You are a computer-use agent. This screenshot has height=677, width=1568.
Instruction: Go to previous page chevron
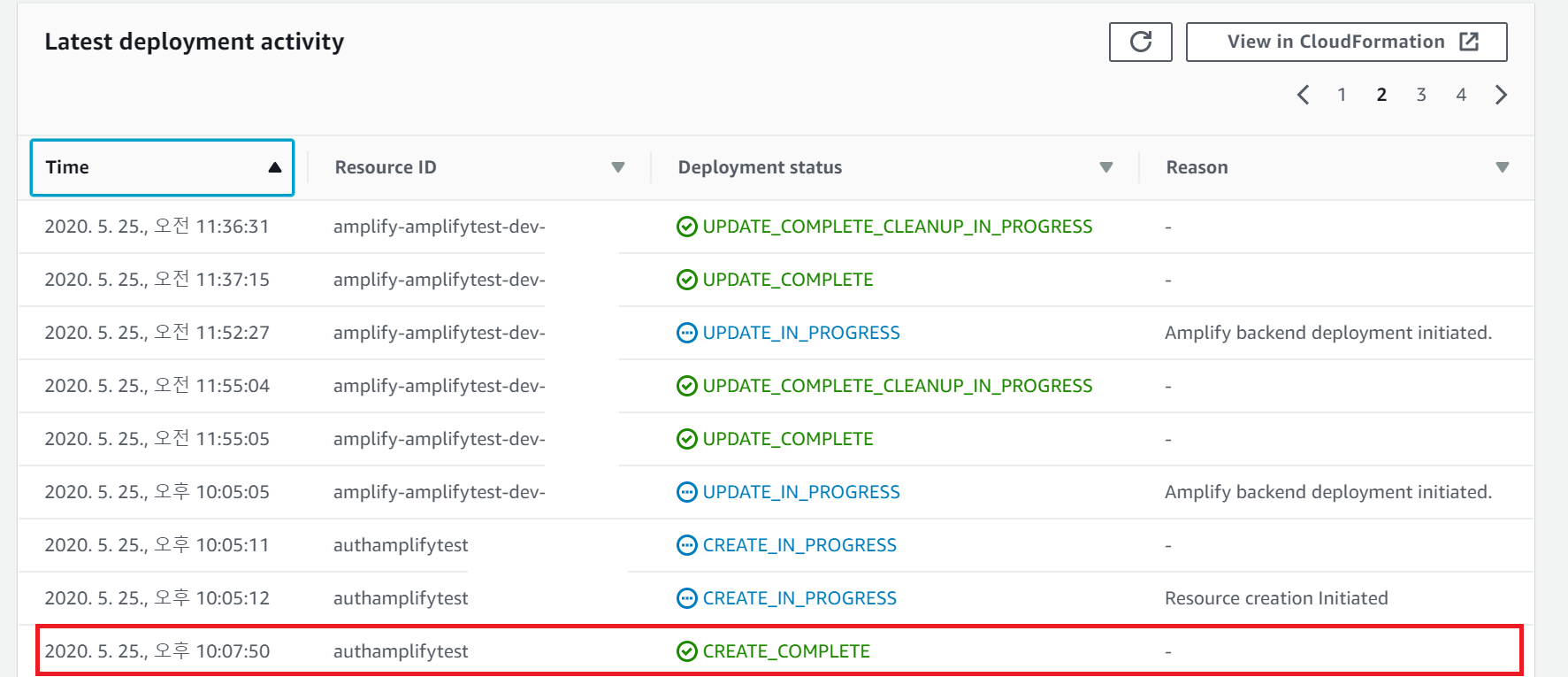[1303, 95]
